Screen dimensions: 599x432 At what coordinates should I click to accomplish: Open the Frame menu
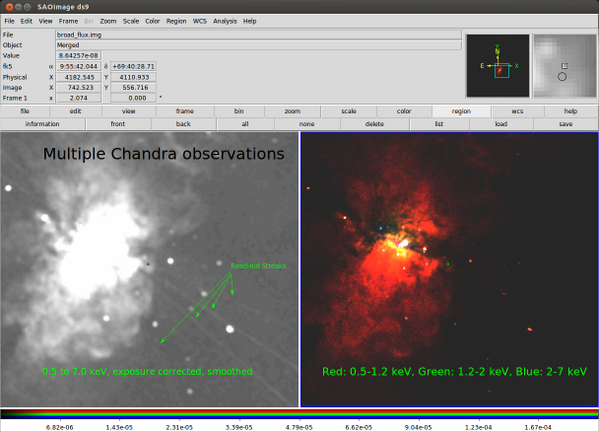coord(68,21)
